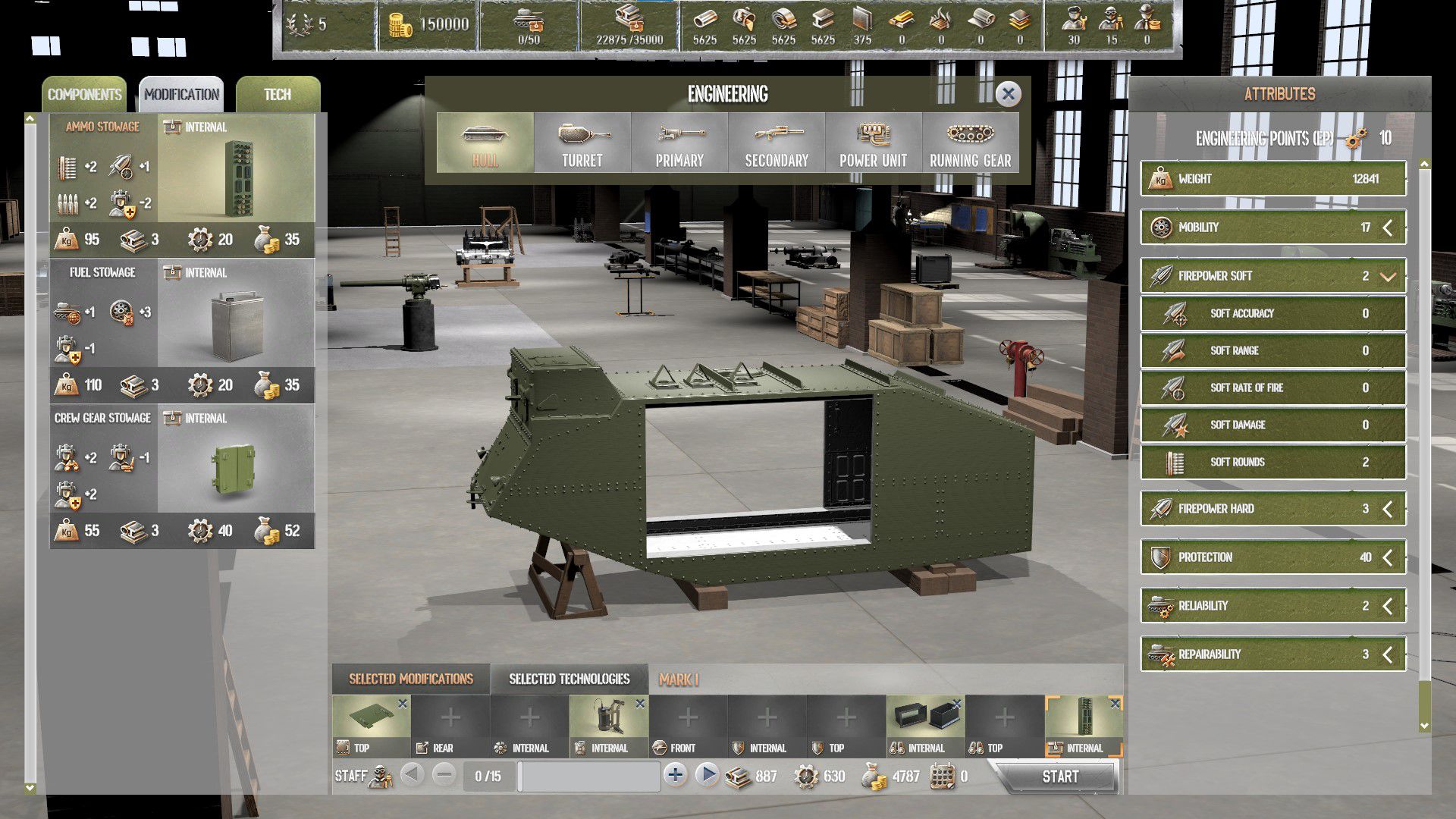Click the calendar days icon
This screenshot has width=1456, height=819.
(942, 777)
